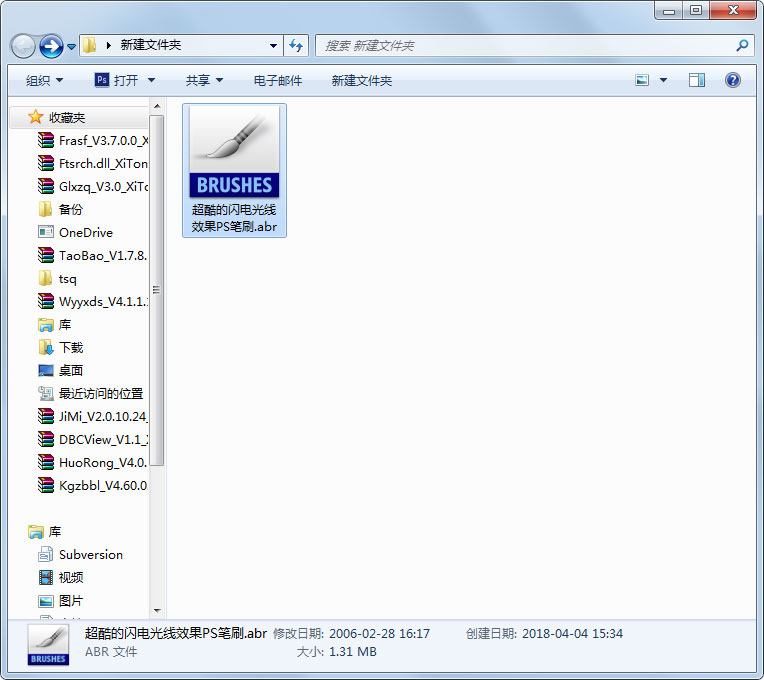The width and height of the screenshot is (764, 680).
Task: Click the Forward navigation arrow button
Action: pos(51,46)
